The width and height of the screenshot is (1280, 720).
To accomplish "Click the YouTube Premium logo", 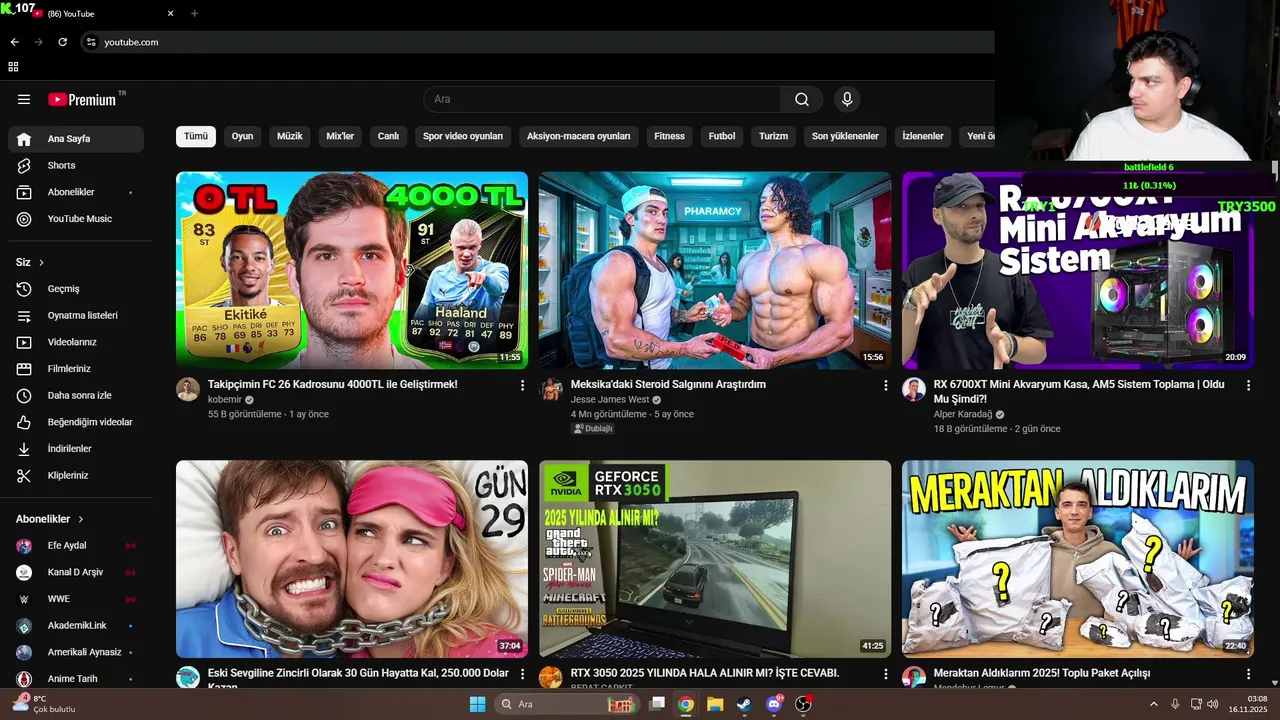I will pos(82,99).
